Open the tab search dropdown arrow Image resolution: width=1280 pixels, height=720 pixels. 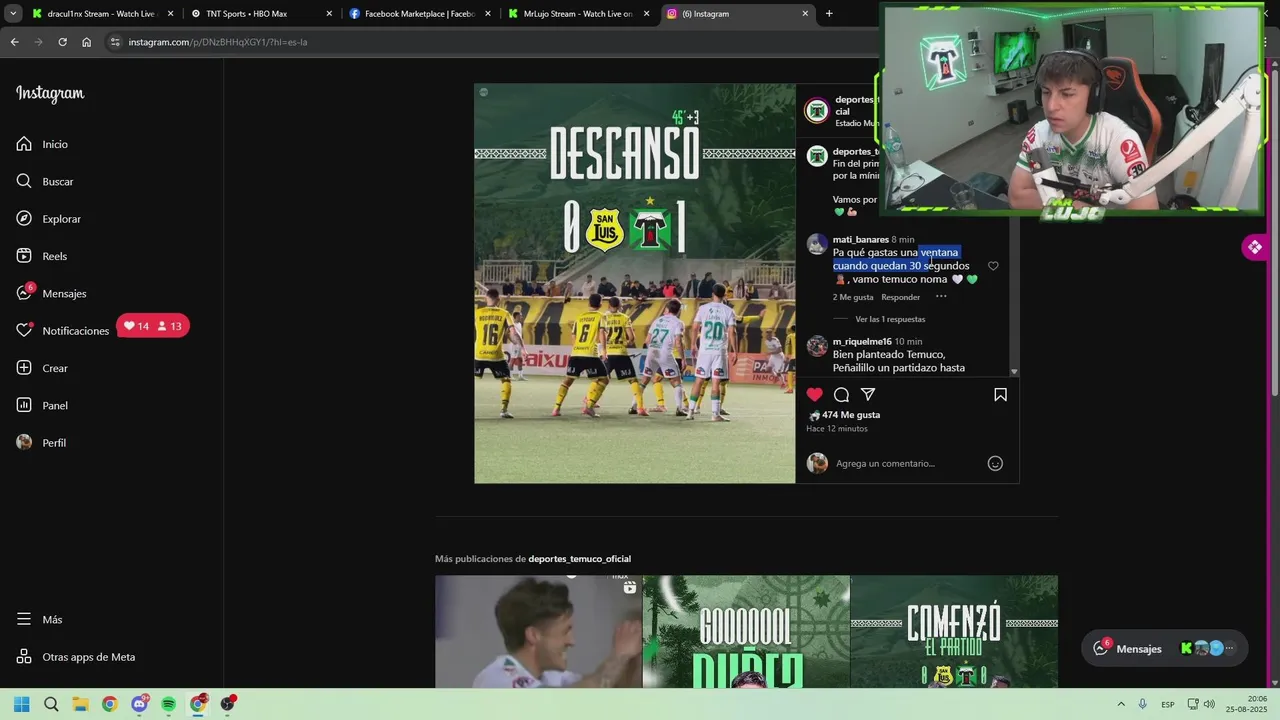coord(13,14)
